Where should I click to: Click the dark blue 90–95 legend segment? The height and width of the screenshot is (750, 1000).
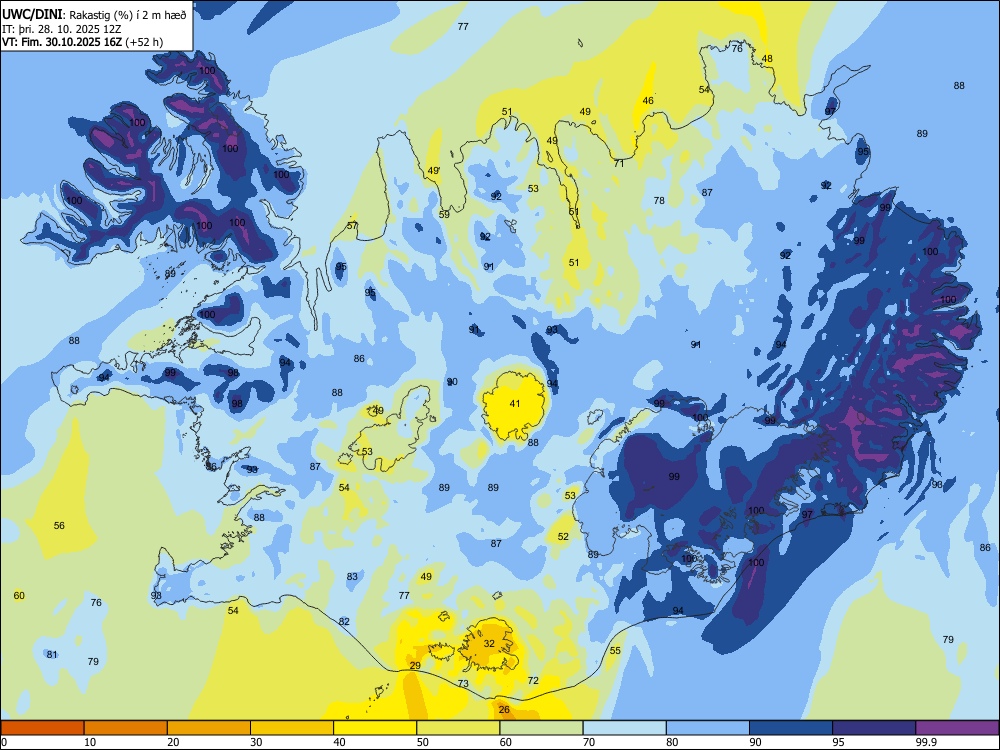pos(791,728)
